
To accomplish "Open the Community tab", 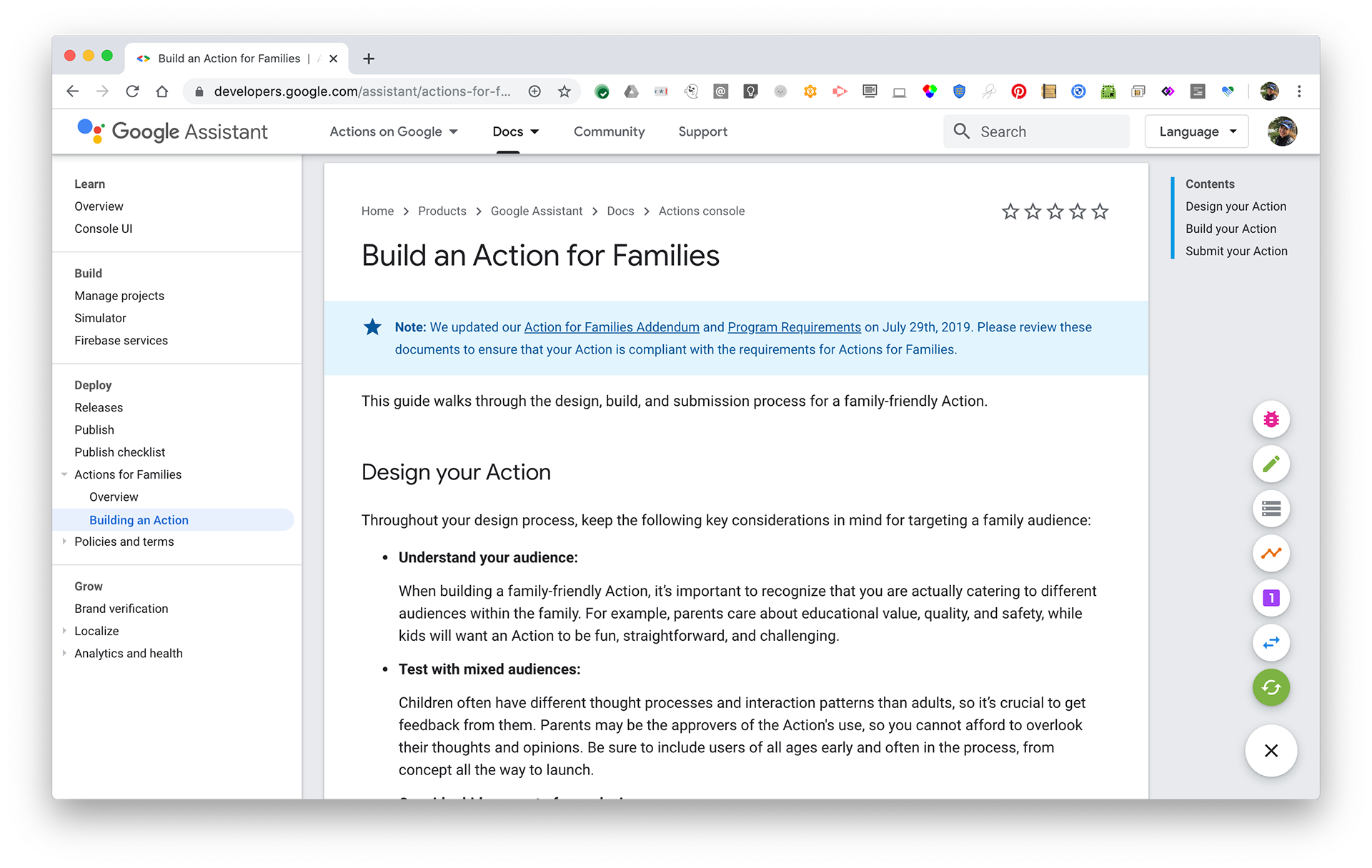I will coord(609,131).
